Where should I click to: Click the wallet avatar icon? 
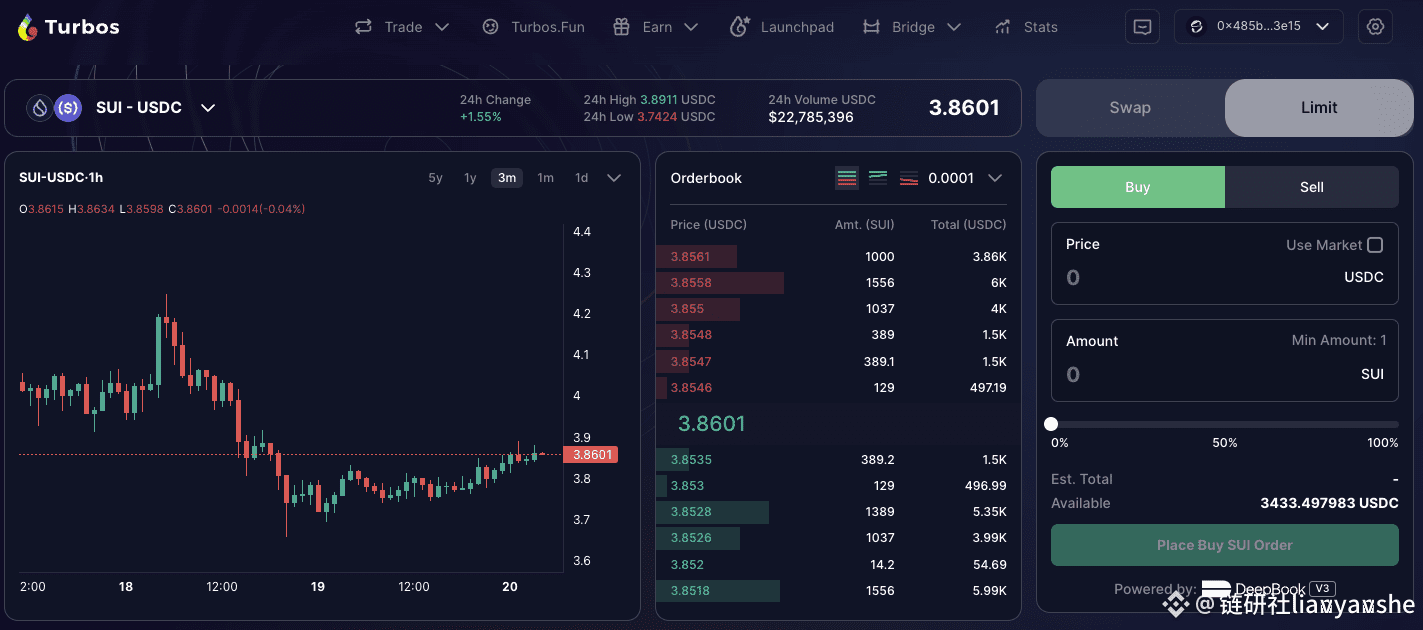click(1195, 27)
